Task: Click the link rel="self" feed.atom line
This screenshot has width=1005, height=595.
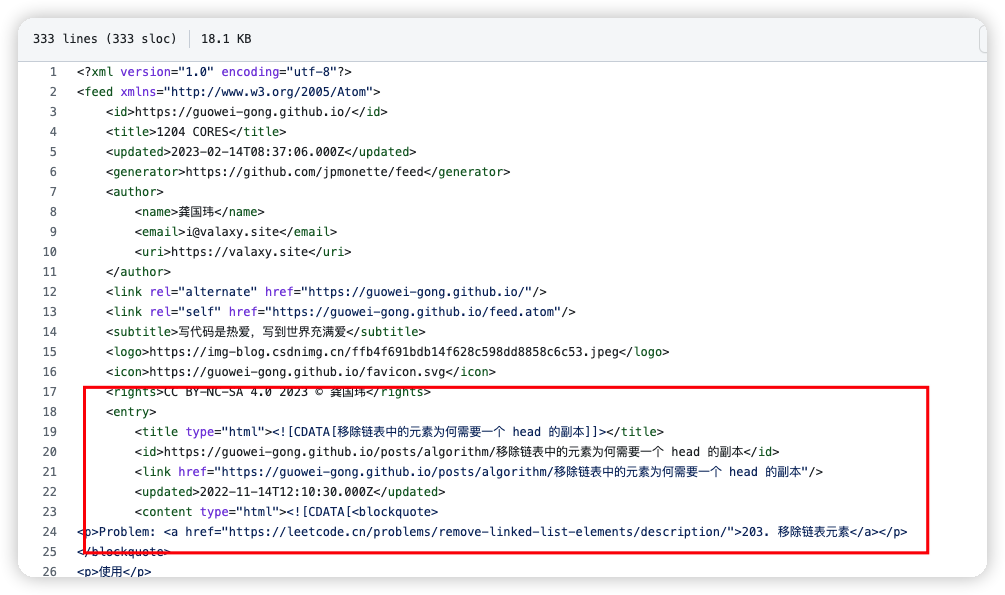Action: (x=340, y=312)
